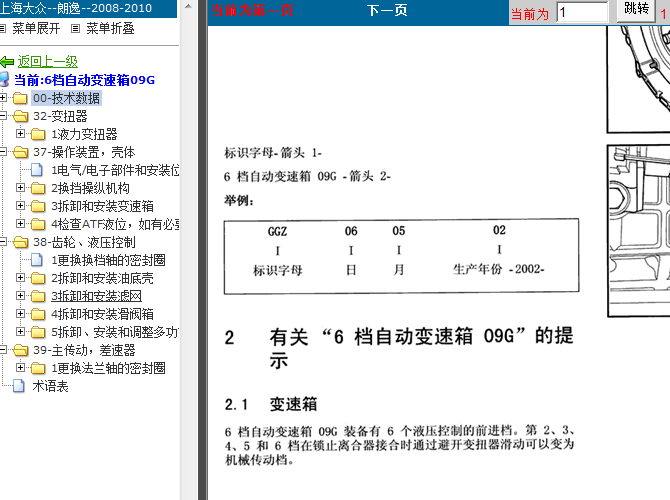Click the open folder icon of 37-操作装置，壳体

point(20,152)
